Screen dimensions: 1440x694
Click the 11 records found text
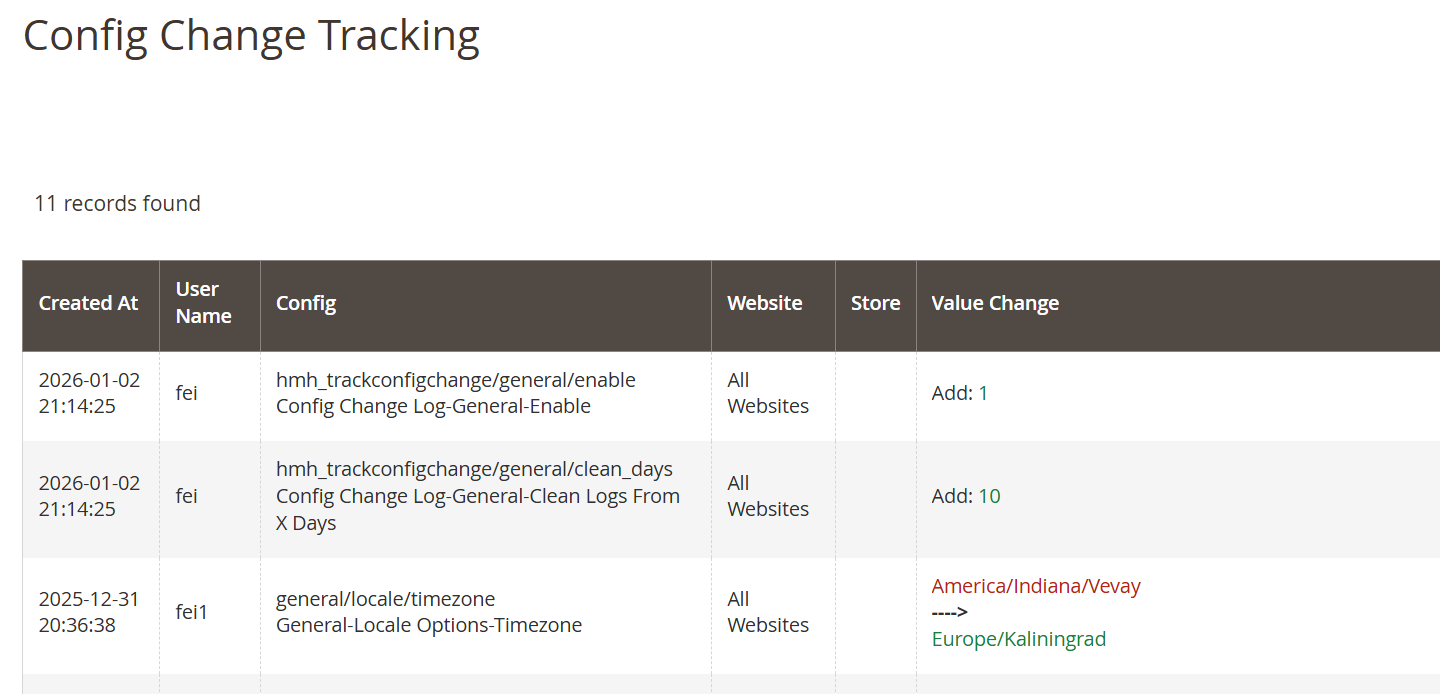[x=117, y=203]
